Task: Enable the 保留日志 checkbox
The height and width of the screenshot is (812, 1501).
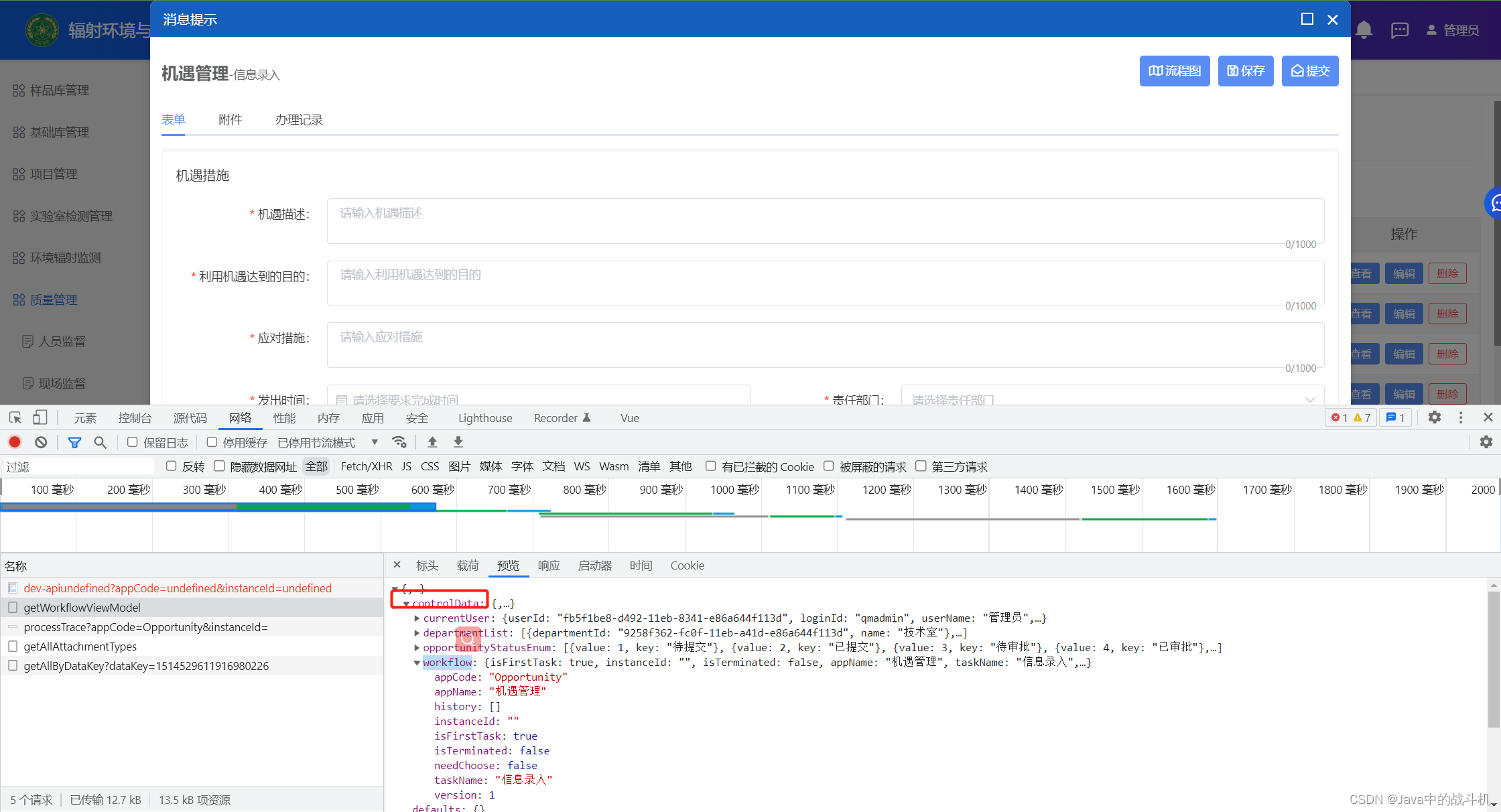Action: click(x=132, y=442)
